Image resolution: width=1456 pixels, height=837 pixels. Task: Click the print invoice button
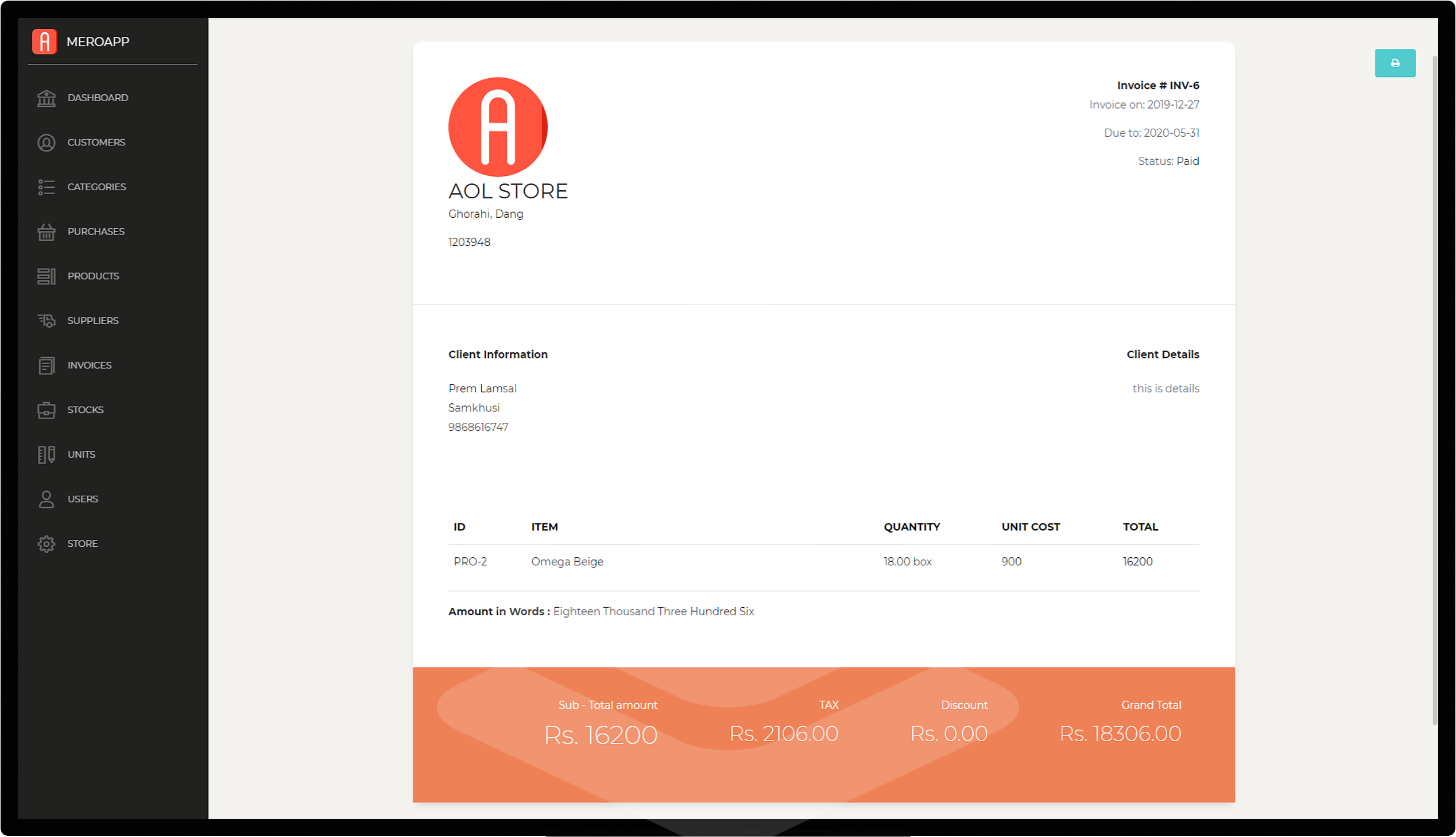tap(1395, 63)
